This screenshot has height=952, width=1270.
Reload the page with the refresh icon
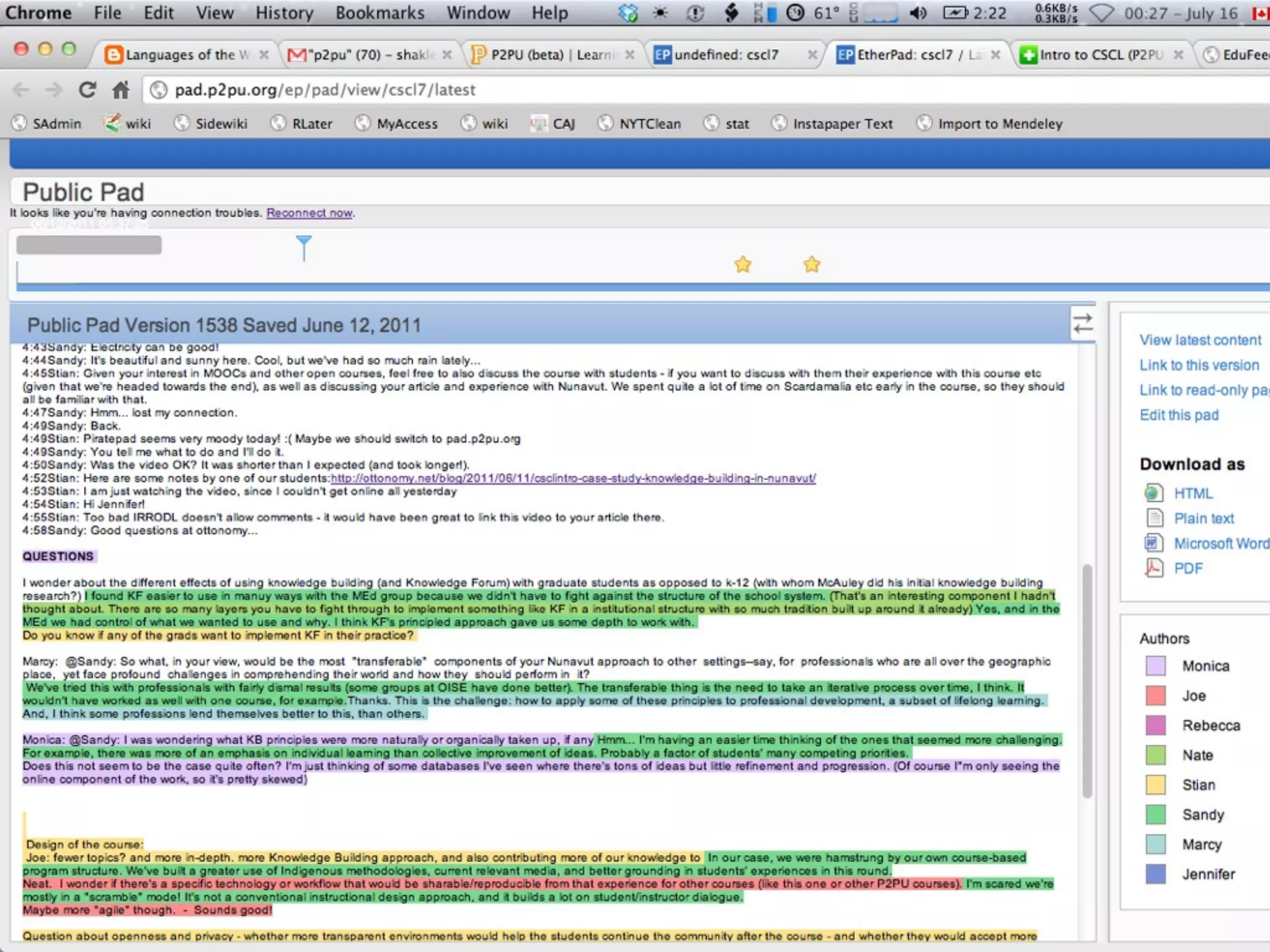pos(87,90)
